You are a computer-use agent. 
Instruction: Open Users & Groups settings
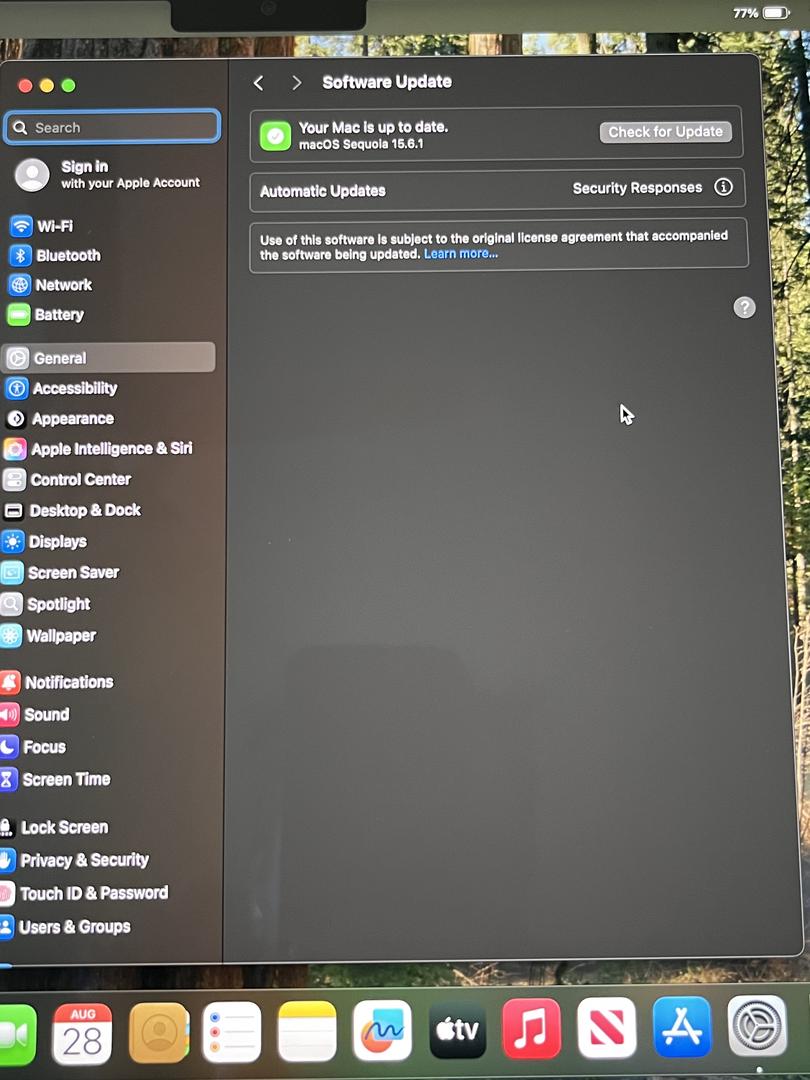(65, 927)
